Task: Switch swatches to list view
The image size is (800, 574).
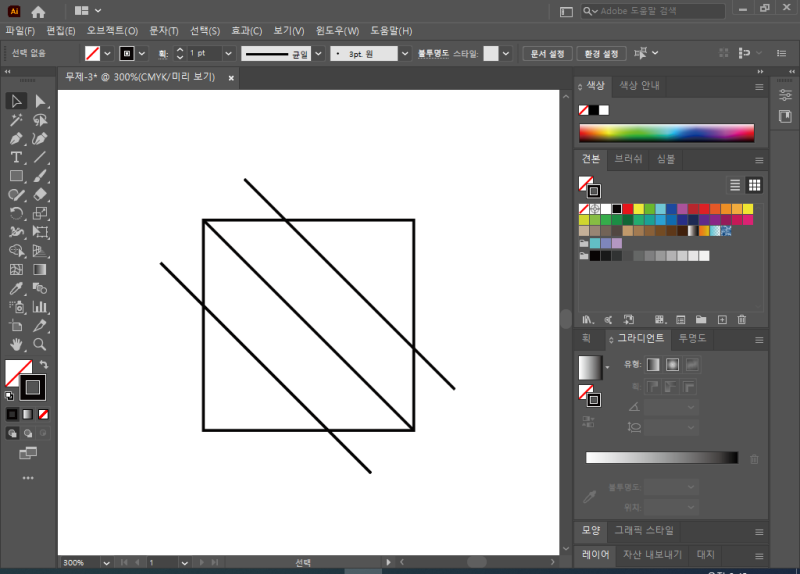Action: pos(735,185)
